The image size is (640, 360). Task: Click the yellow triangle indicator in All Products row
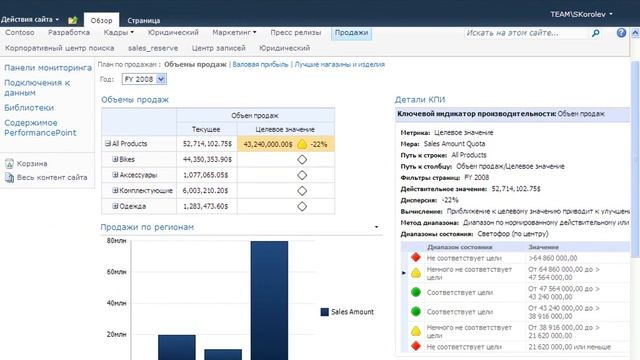pos(302,144)
